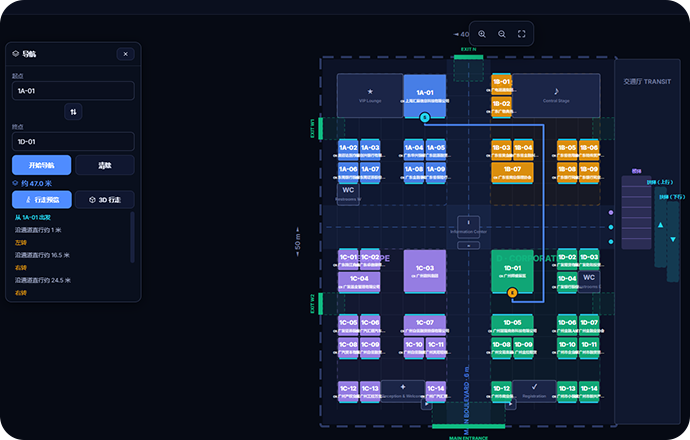Click the Central Stage music note
Image resolution: width=690 pixels, height=440 pixels.
(x=556, y=91)
